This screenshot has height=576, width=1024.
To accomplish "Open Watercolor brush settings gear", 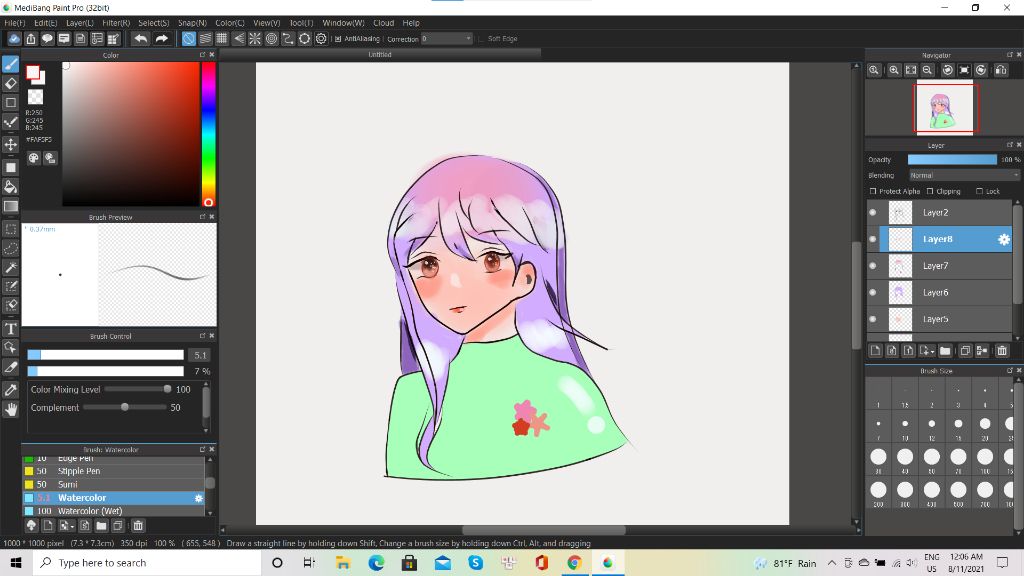I will 199,498.
